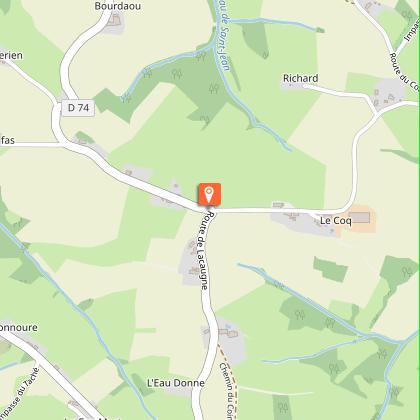Click the building icon below Bourdaou
Screen dimensions: 420x420
tap(114, 20)
